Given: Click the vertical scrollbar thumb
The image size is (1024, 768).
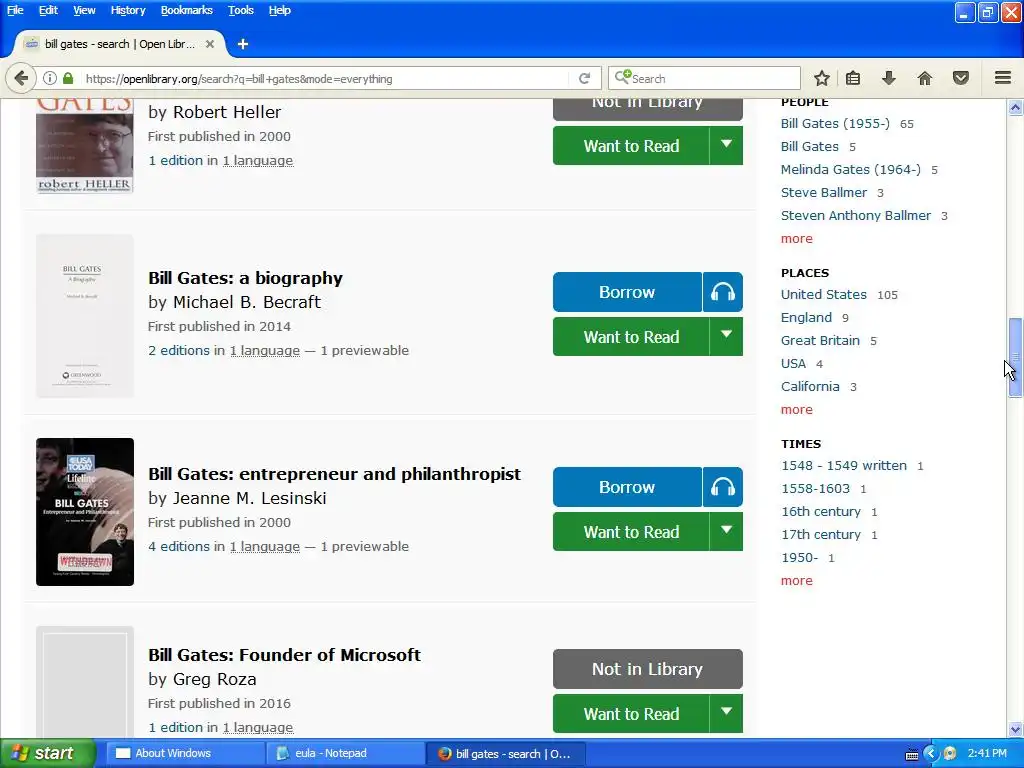Looking at the screenshot, I should [1015, 357].
